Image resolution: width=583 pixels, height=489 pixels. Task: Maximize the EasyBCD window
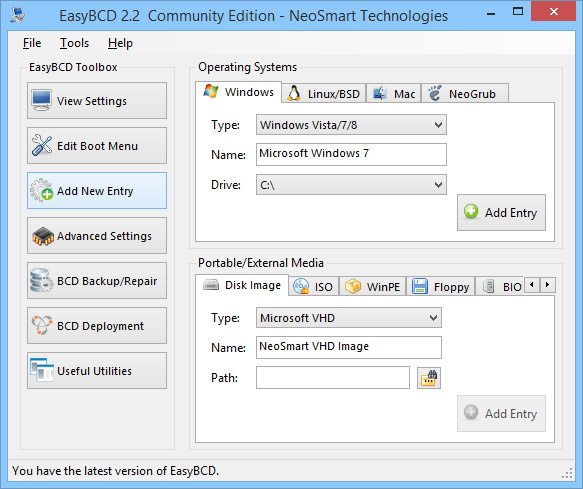point(518,12)
